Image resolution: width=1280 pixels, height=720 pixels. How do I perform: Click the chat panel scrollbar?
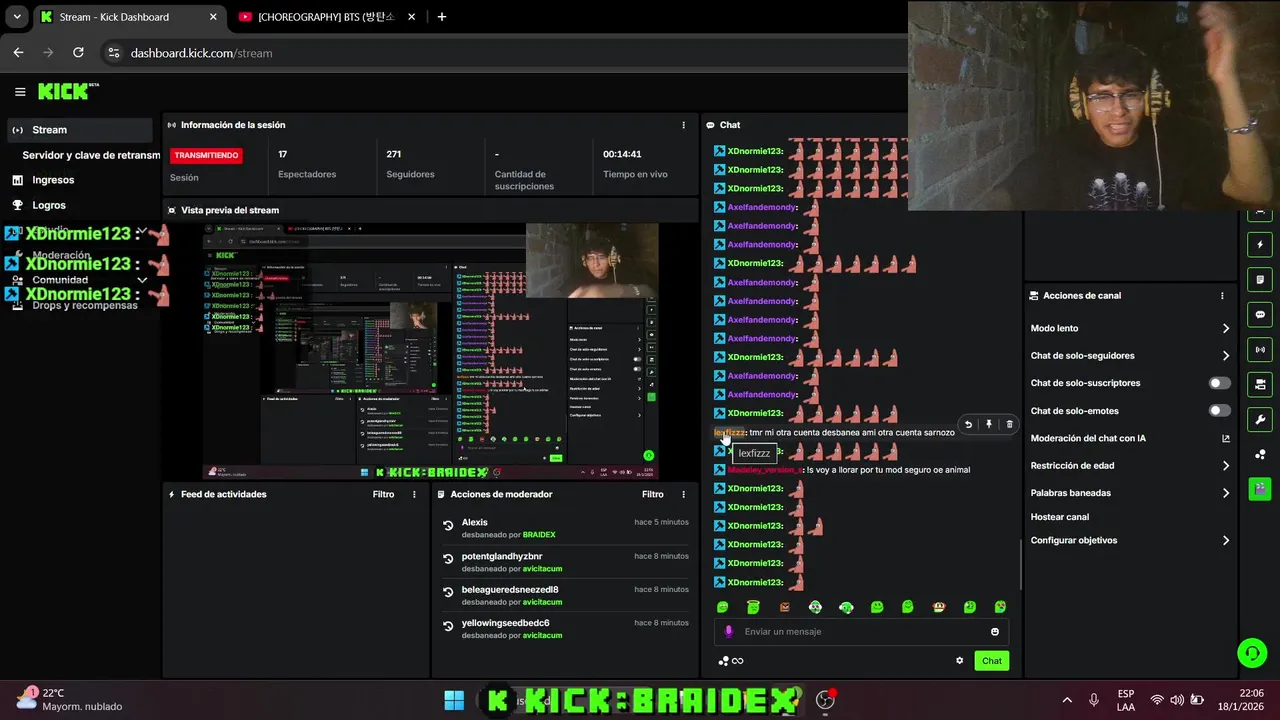(1021, 565)
